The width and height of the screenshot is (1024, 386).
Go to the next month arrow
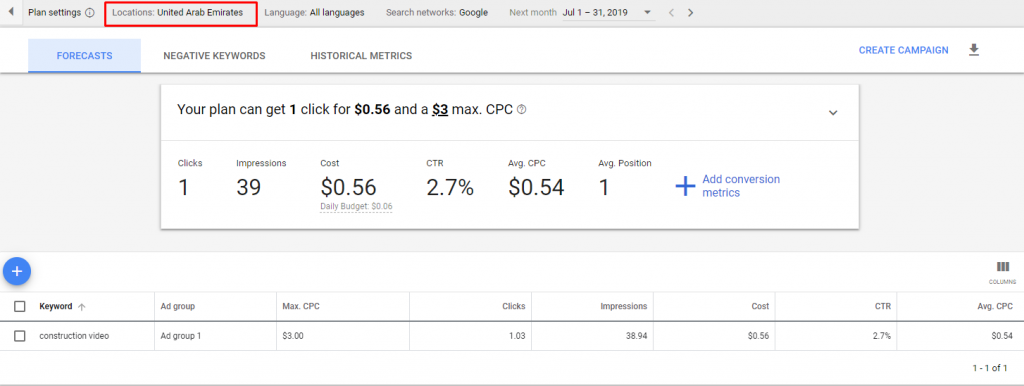pos(690,12)
